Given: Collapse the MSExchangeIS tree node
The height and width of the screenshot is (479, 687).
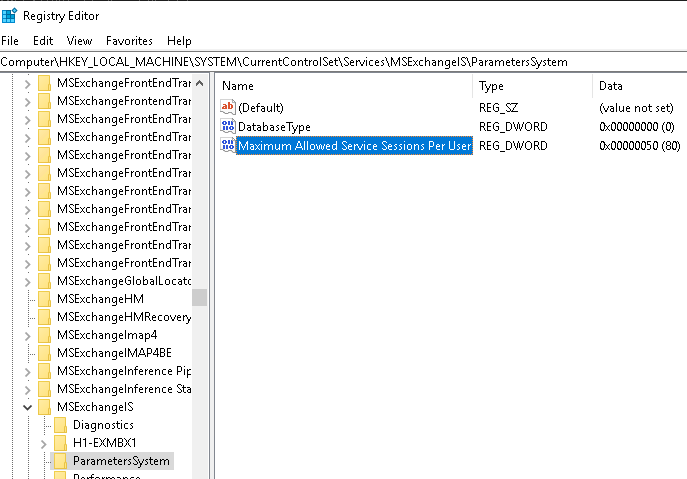Looking at the screenshot, I should [28, 408].
